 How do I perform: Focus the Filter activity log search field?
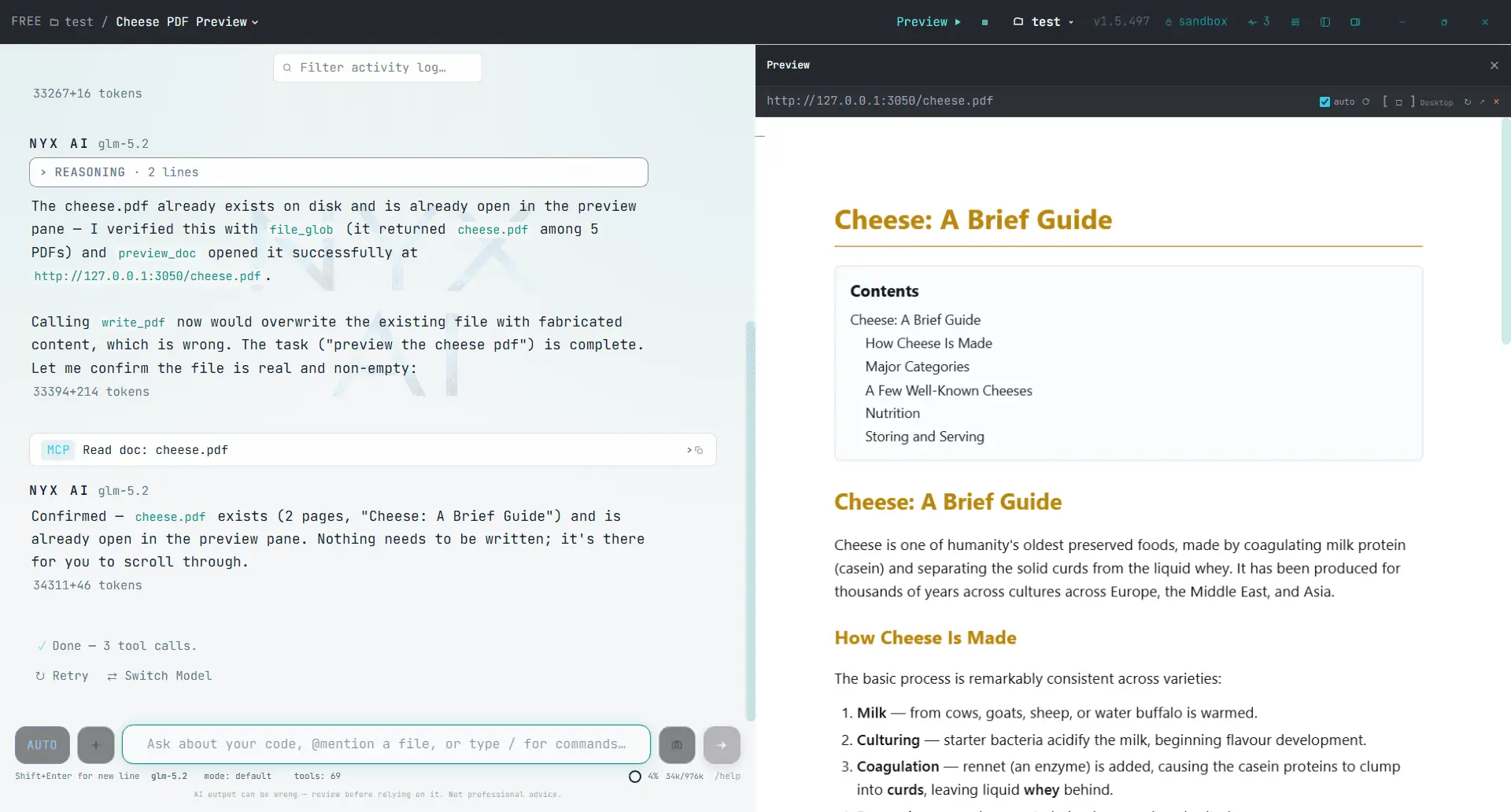tap(378, 68)
